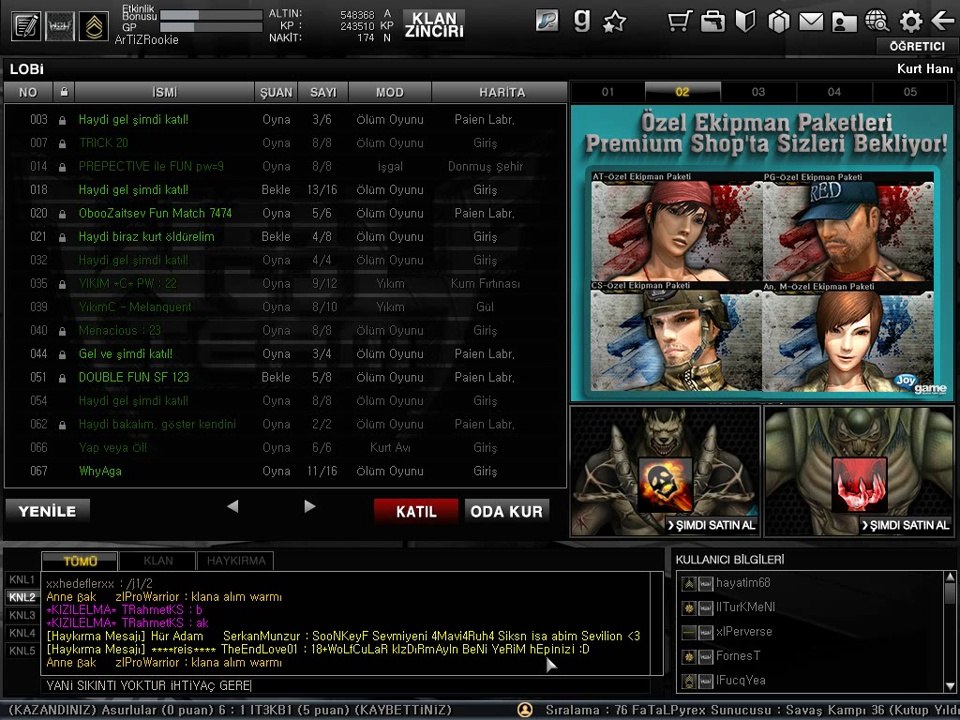
Task: Click the red KATIL join button
Action: coord(416,511)
